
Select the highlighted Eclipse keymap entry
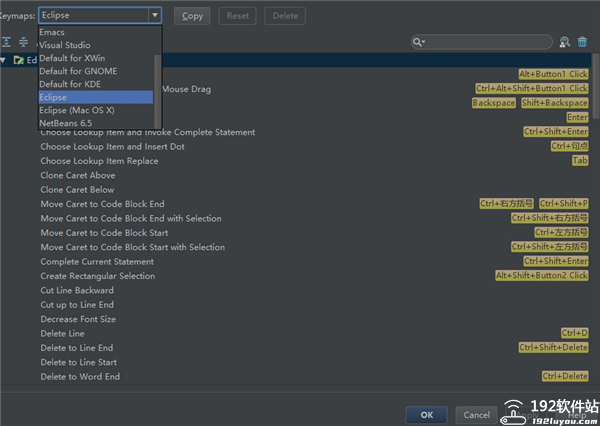click(x=96, y=97)
